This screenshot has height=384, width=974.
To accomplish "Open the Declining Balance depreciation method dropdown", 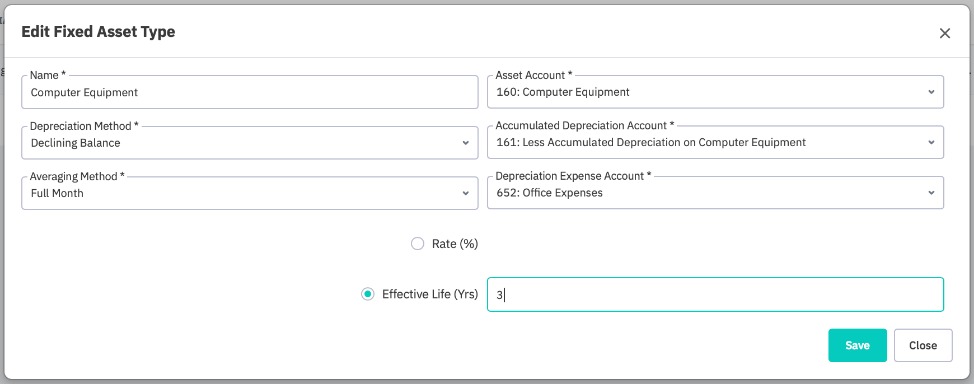I will 250,142.
